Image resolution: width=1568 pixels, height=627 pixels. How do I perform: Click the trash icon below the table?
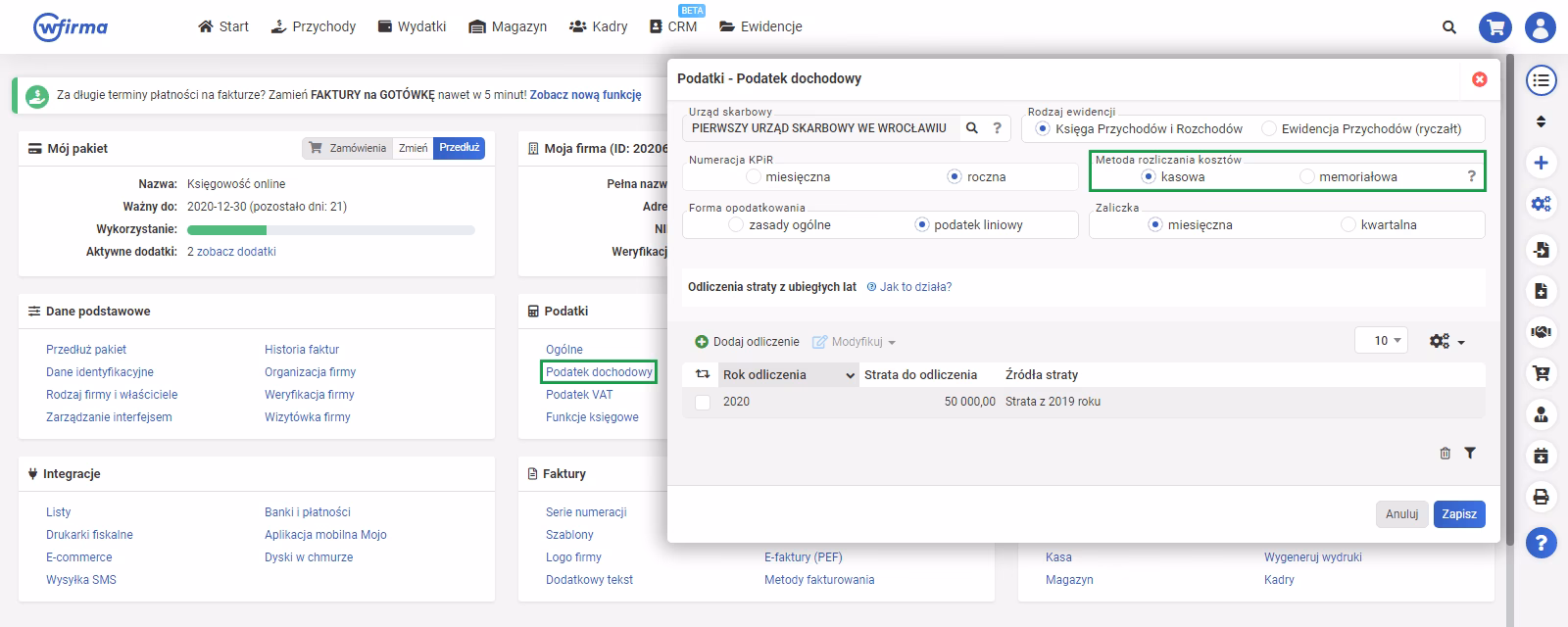[1445, 453]
